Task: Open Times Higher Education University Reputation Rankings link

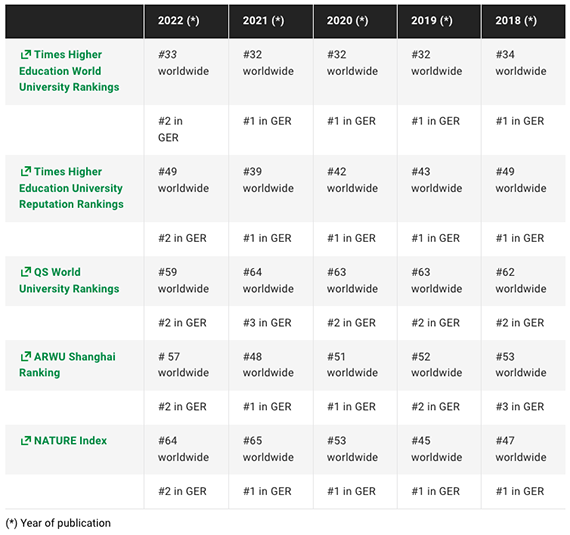Action: coord(71,188)
